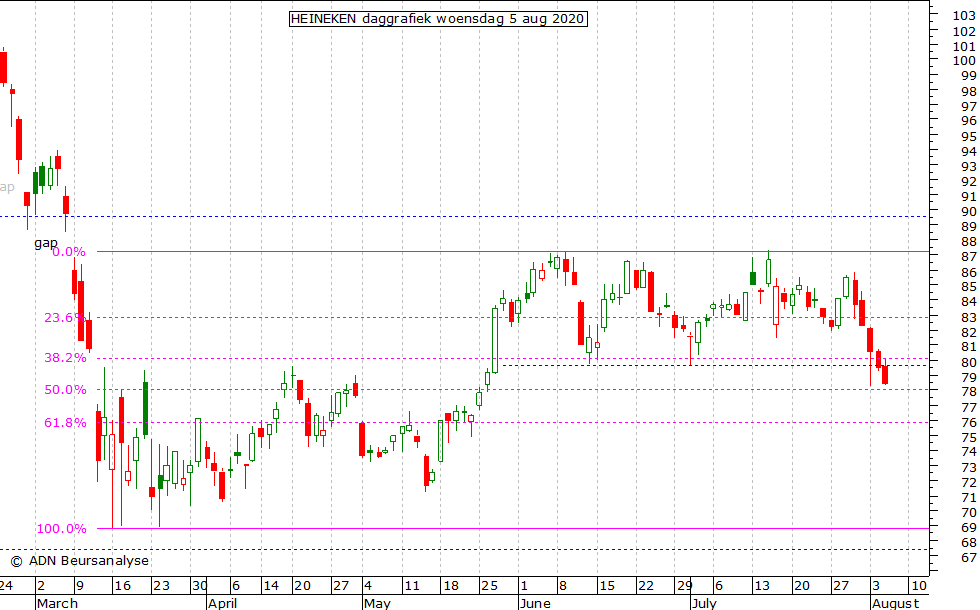
Task: Click price axis value "85"
Action: click(x=968, y=287)
